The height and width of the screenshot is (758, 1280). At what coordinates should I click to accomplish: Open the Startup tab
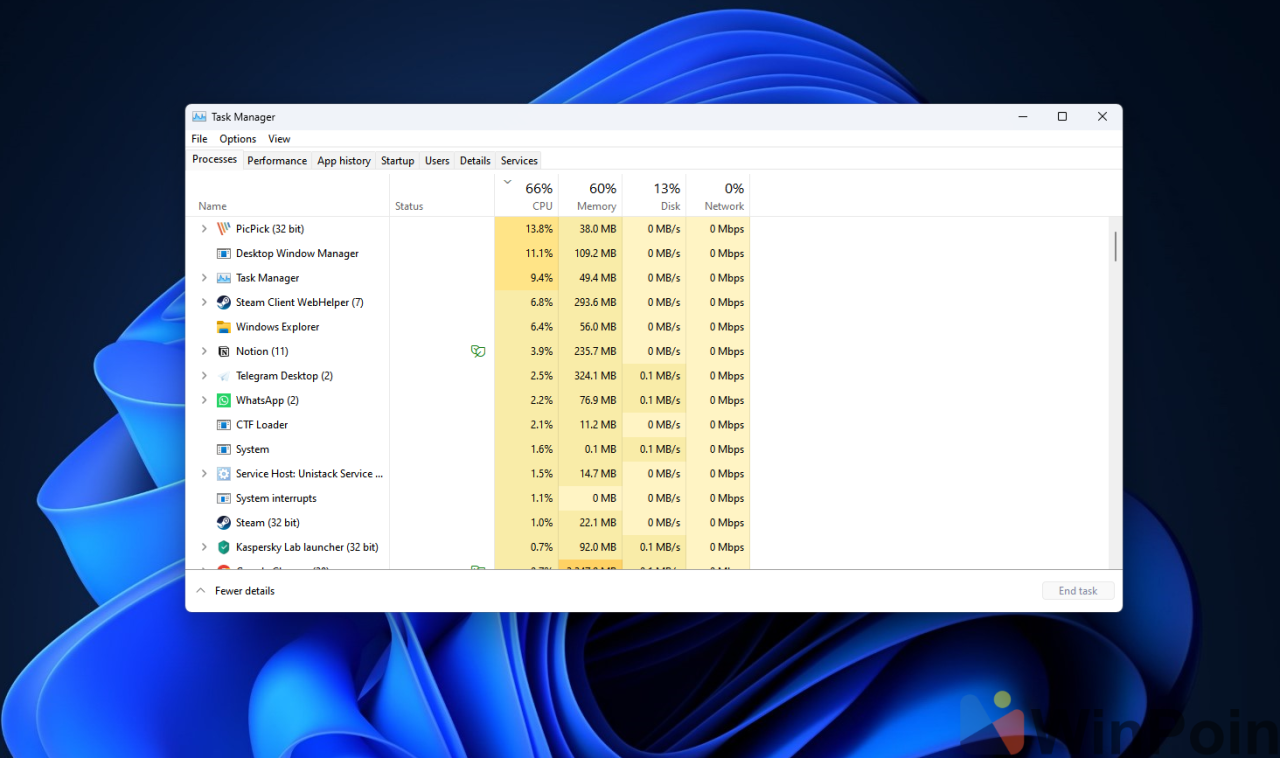tap(397, 160)
